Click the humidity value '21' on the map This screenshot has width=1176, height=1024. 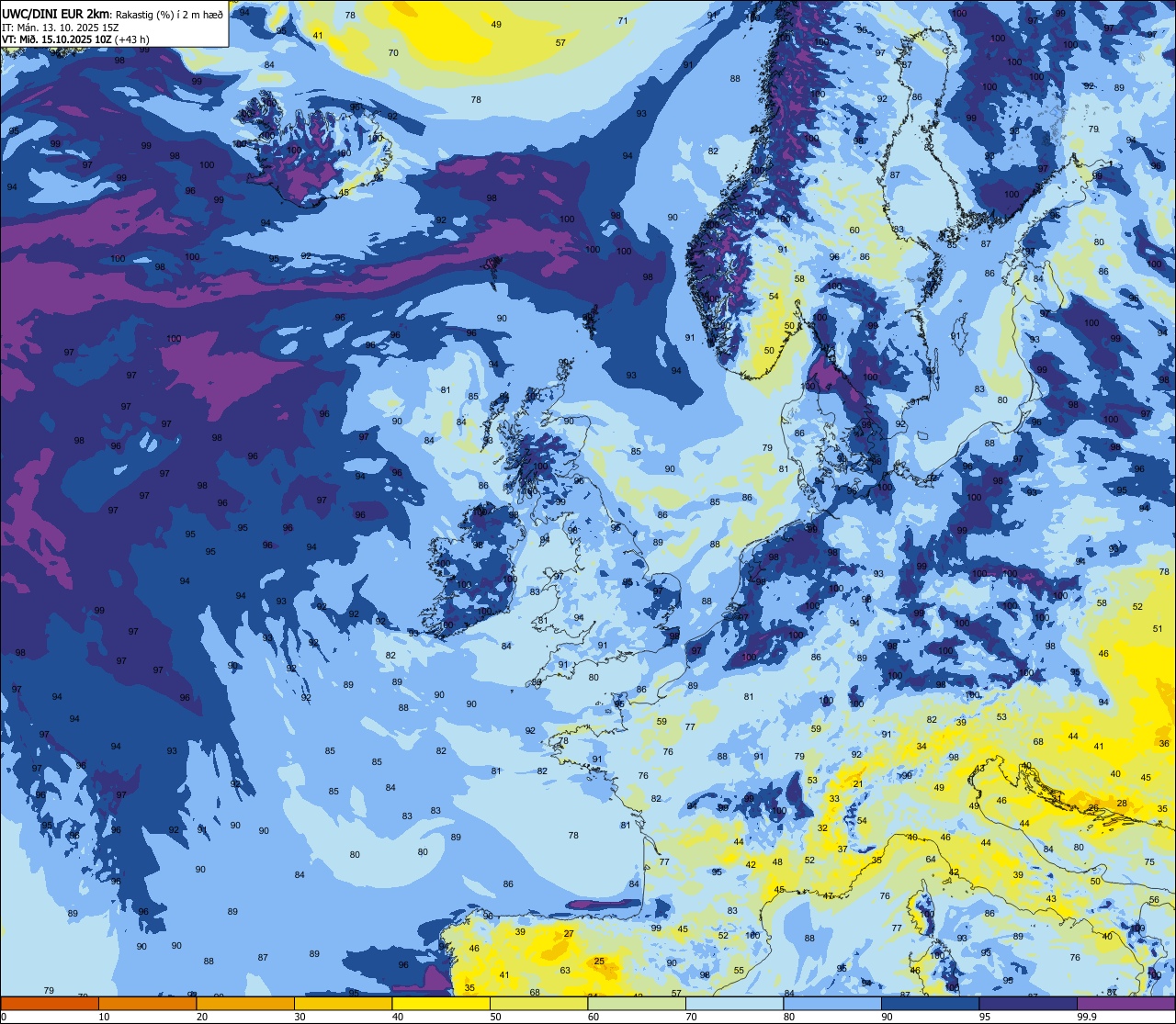click(x=858, y=783)
